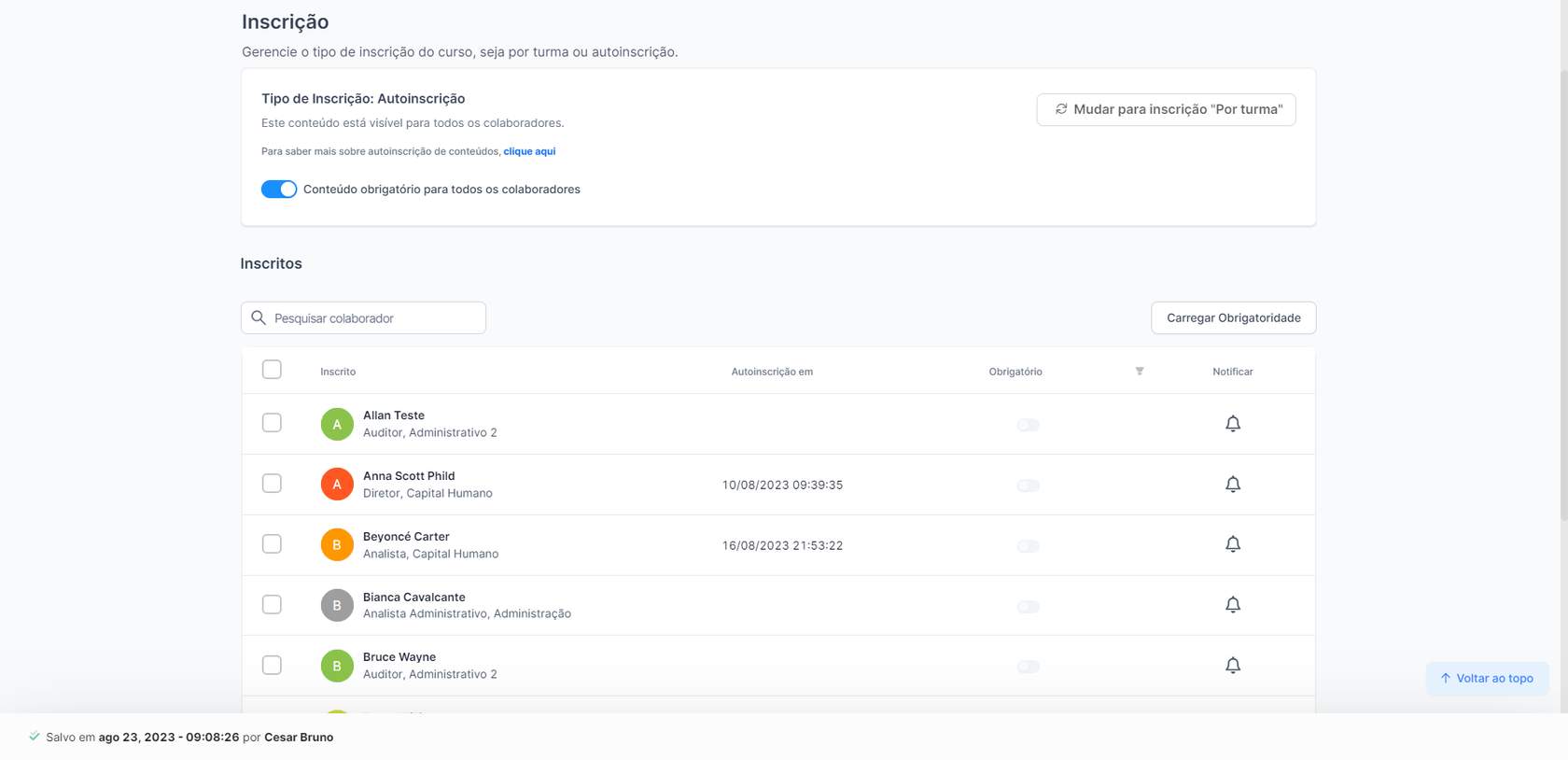Screen dimensions: 1568x760
Task: Click the notify bell for Bruce Wayne
Action: pyautogui.click(x=1232, y=666)
